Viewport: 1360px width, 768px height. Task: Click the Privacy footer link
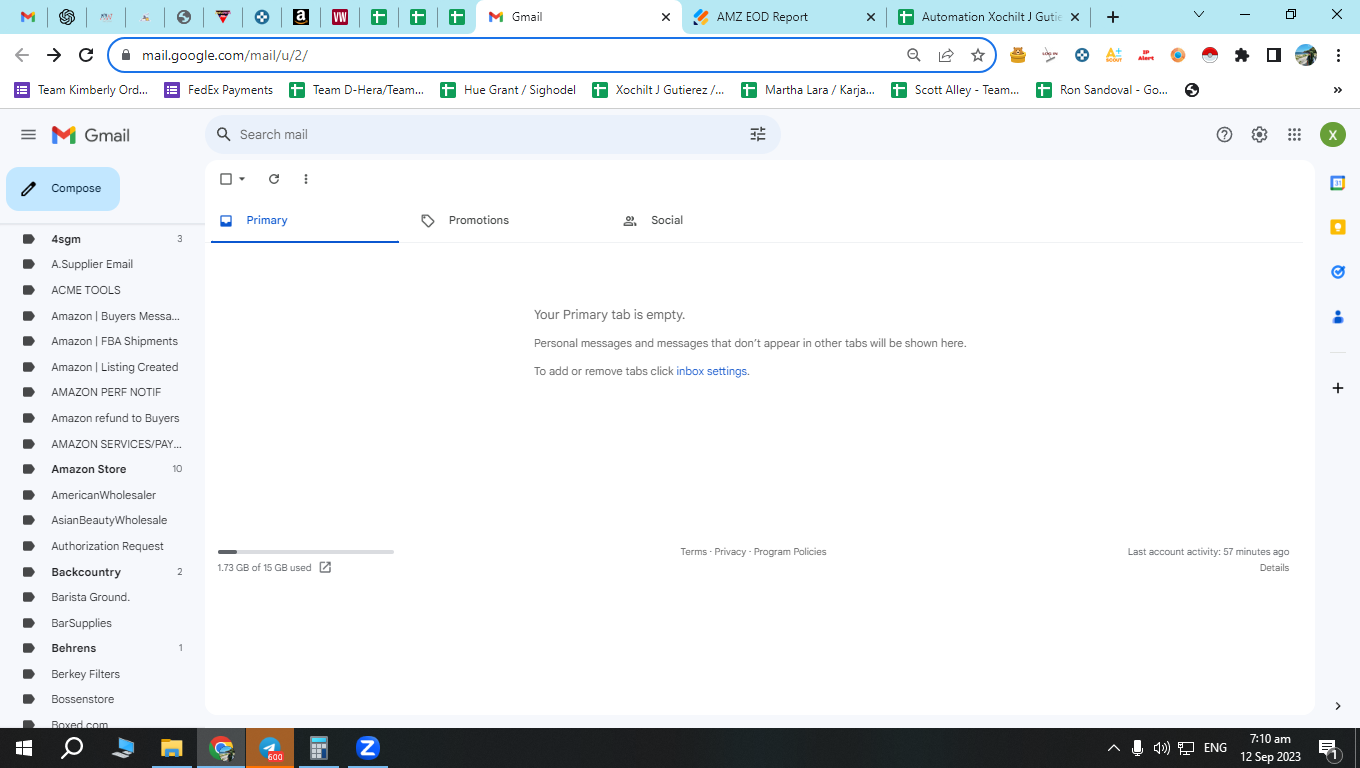(x=730, y=552)
